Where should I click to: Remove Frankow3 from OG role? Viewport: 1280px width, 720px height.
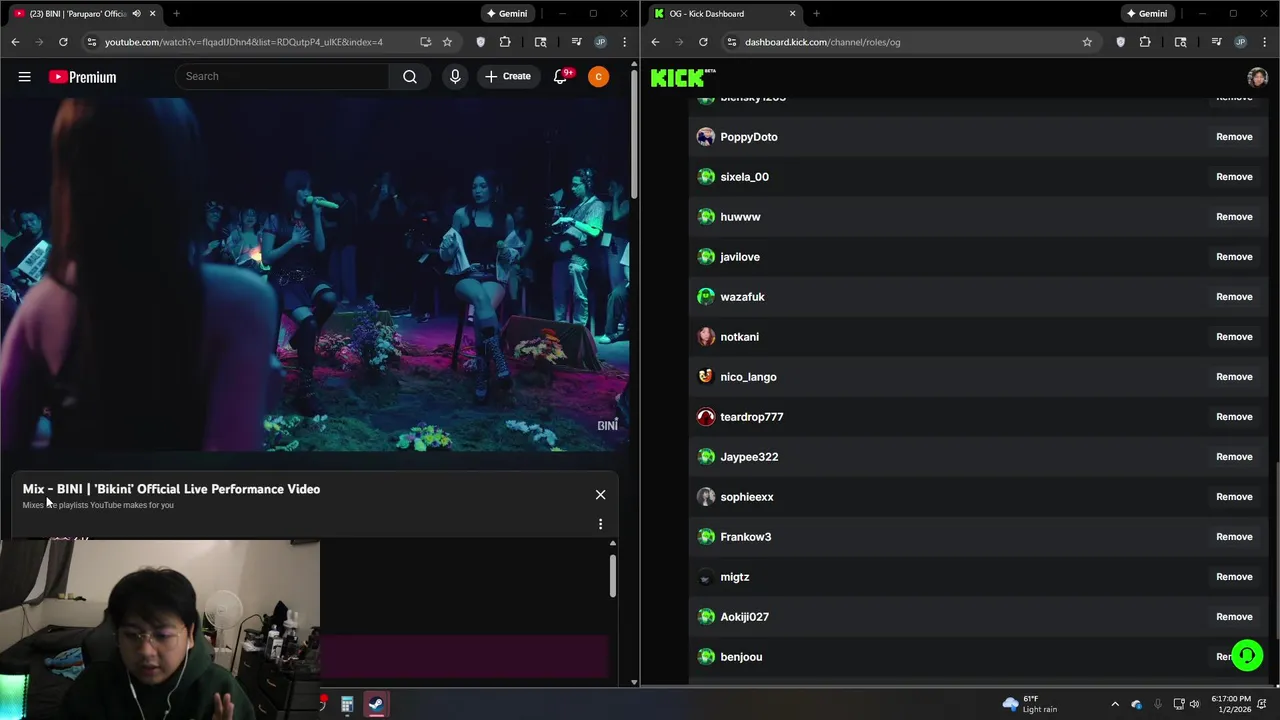pos(1234,537)
